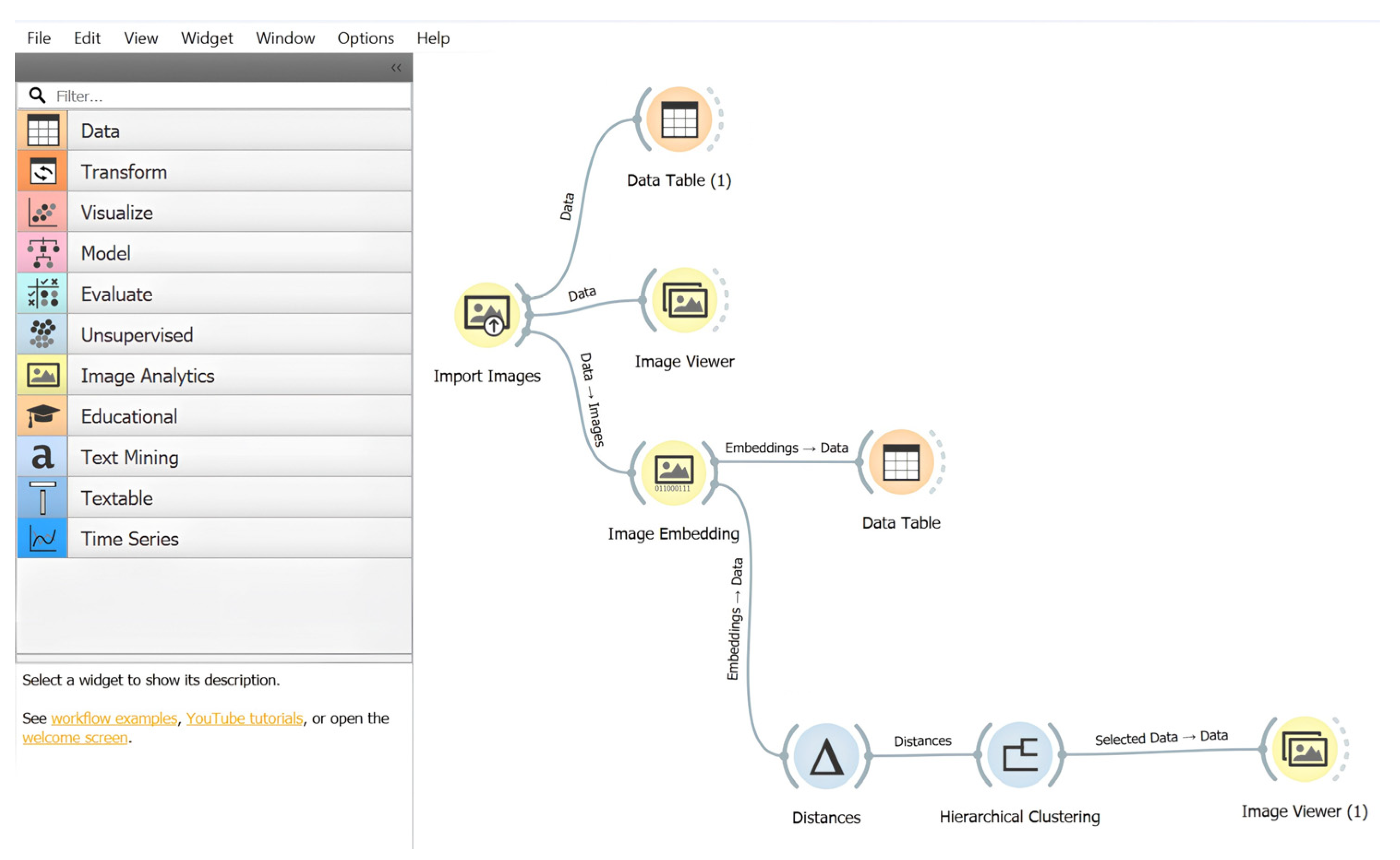
Task: Open the Data Table node icon
Action: tap(901, 462)
